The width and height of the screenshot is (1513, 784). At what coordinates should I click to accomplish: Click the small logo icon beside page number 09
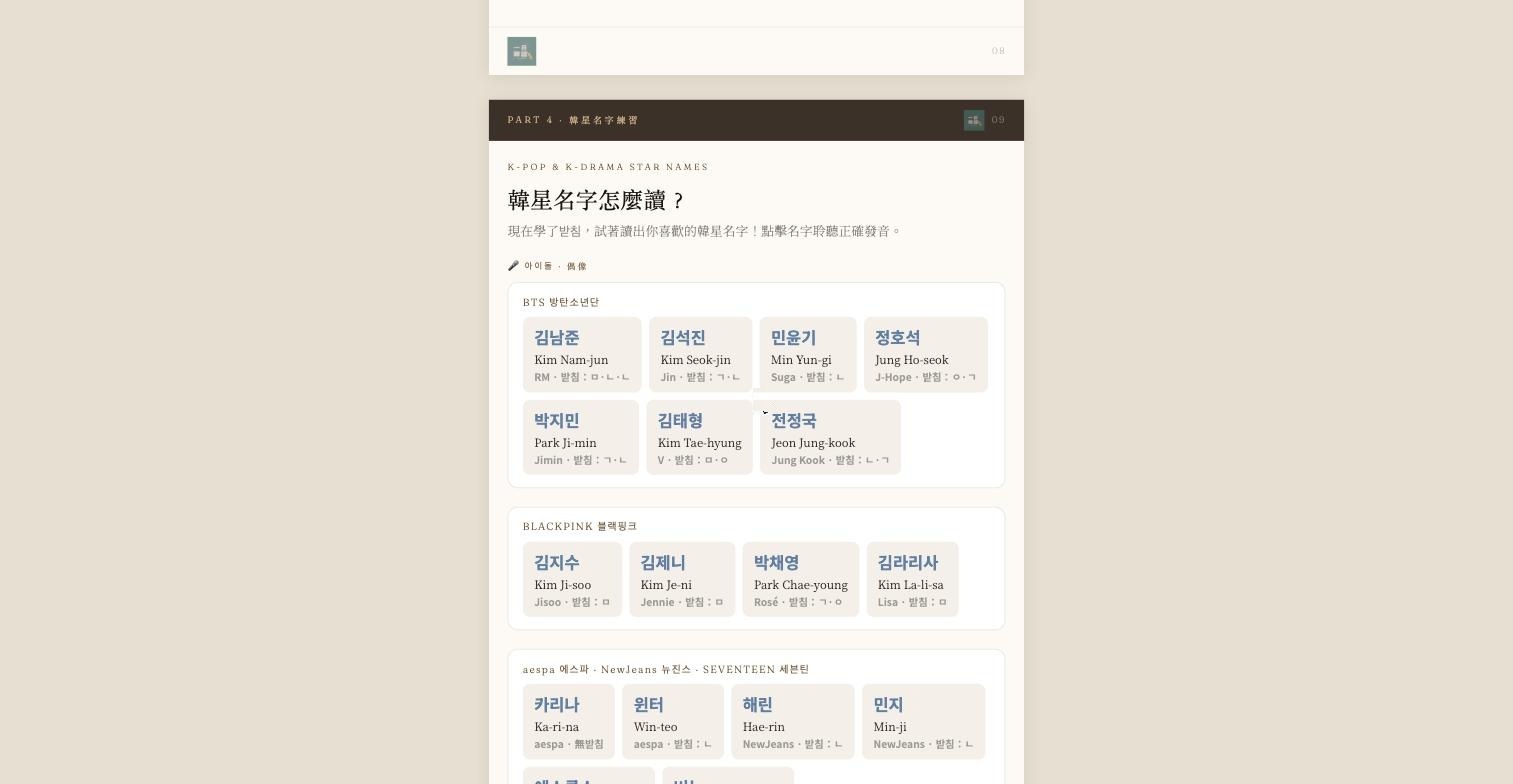[974, 120]
